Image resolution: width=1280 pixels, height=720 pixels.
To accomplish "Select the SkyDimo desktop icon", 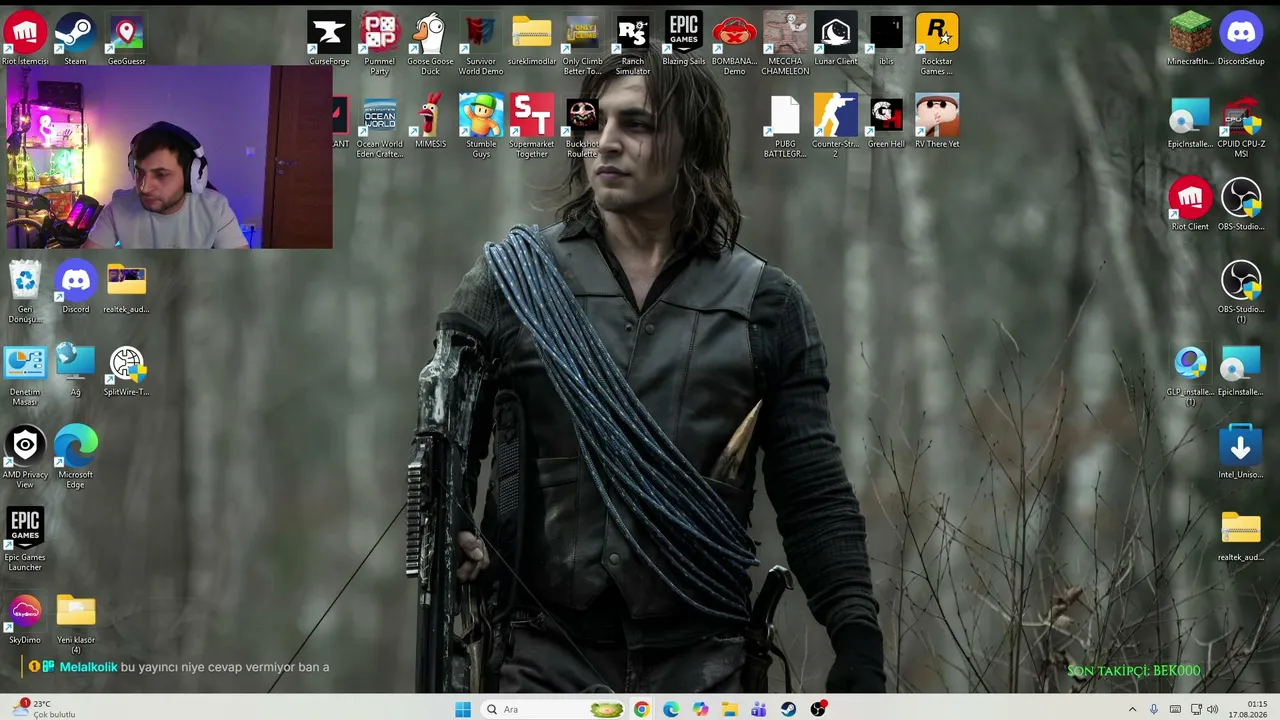I will [25, 618].
